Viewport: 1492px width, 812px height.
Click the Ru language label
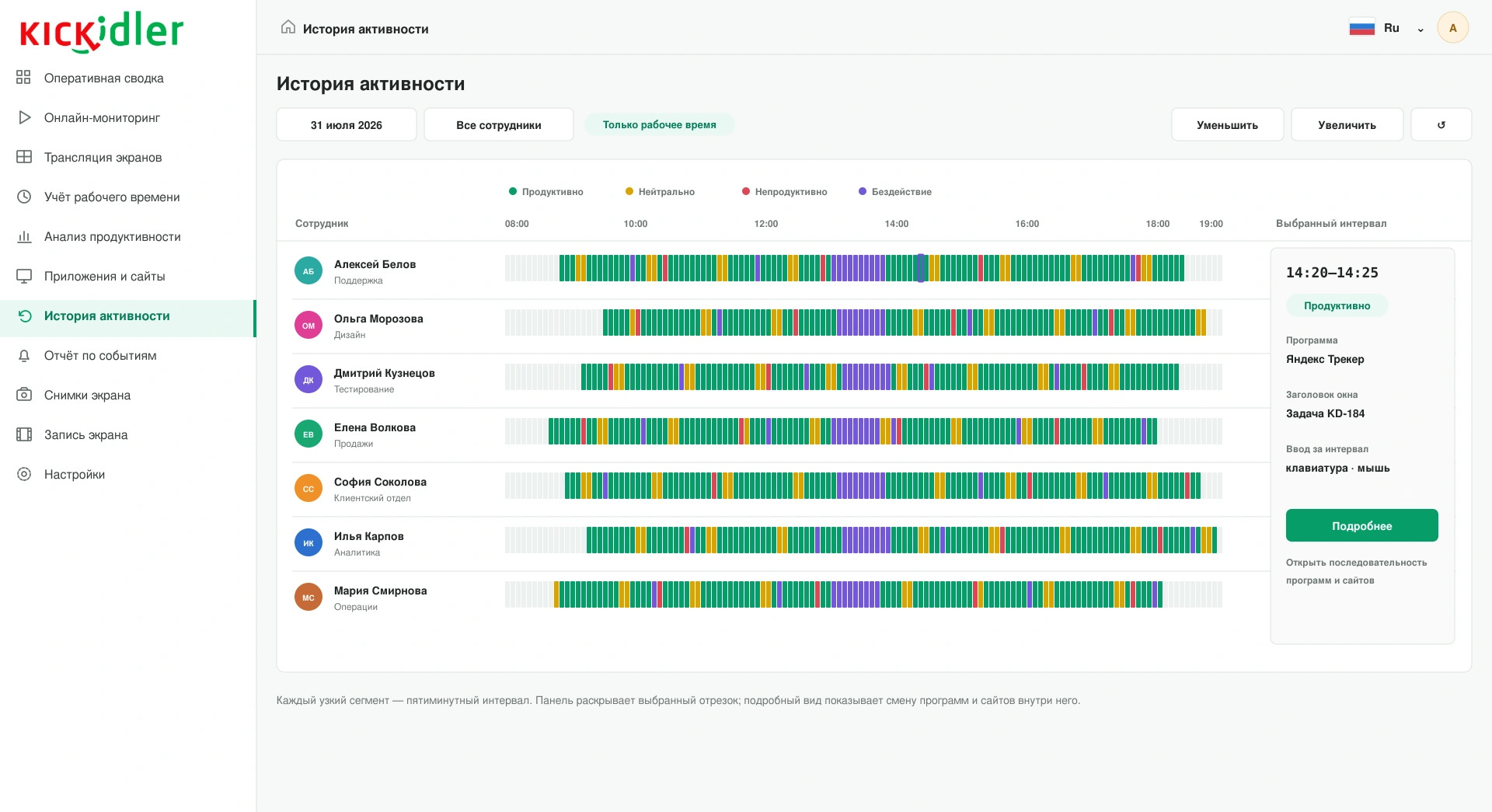tap(1391, 28)
